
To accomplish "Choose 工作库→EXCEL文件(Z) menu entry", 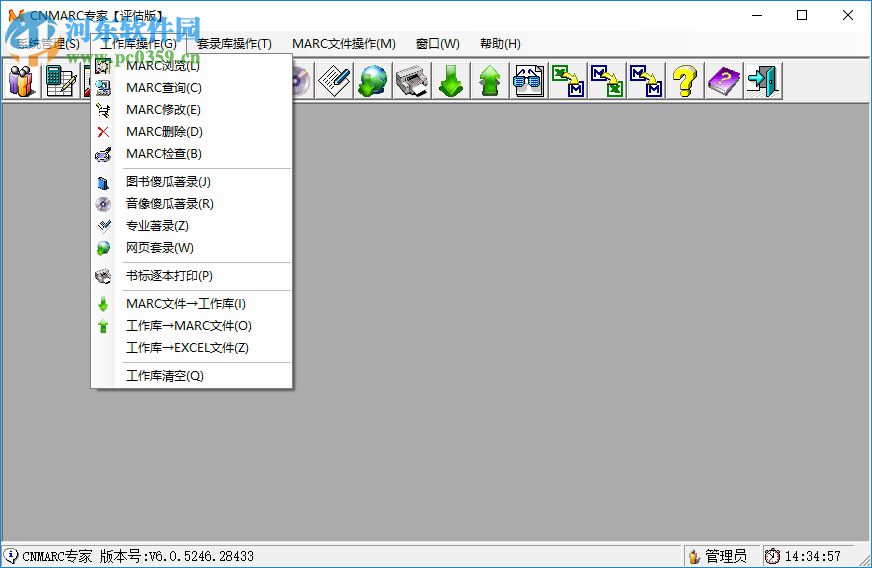I will coord(192,348).
